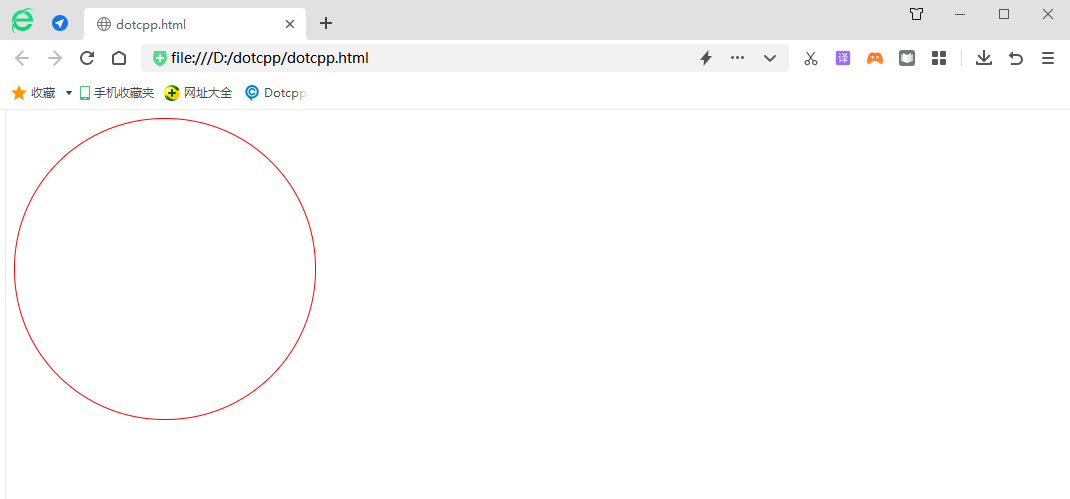Select the dotcpp.html tab
The height and width of the screenshot is (499, 1070).
tap(180, 24)
